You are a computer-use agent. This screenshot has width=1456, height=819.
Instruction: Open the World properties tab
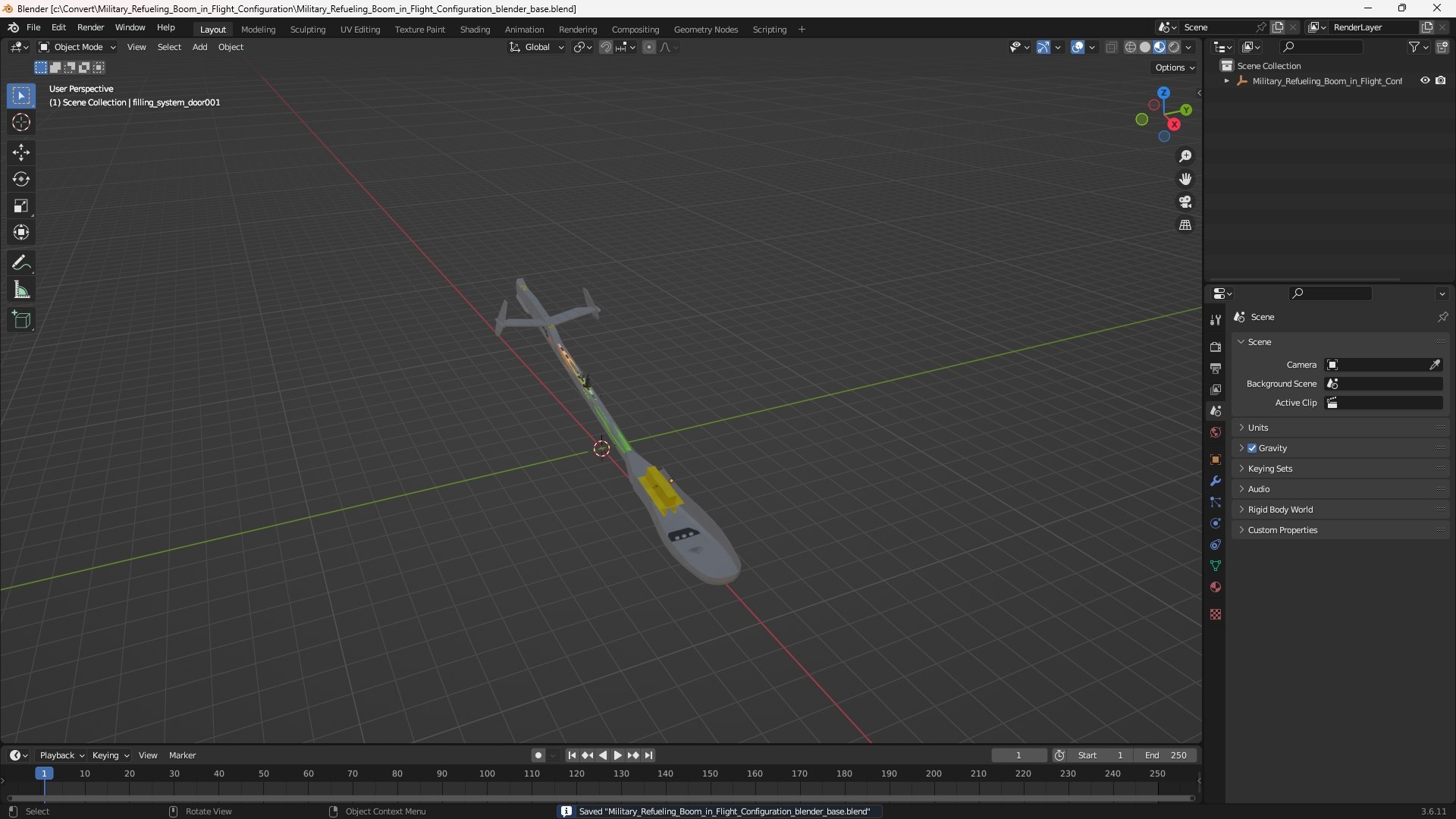(1216, 432)
